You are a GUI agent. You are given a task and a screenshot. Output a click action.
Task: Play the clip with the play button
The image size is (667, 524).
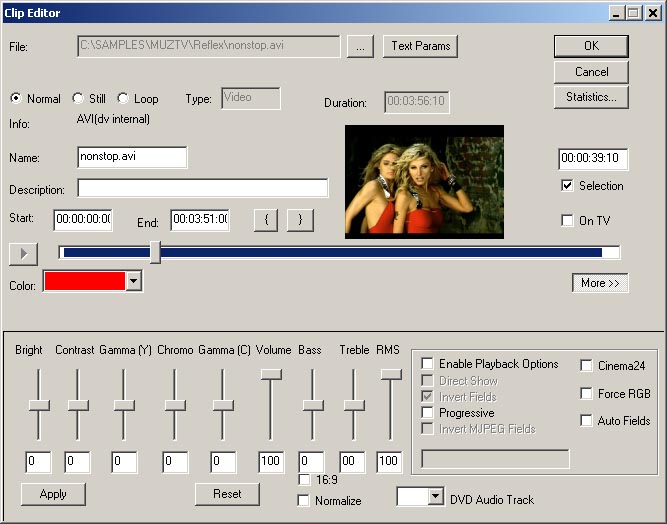click(23, 254)
